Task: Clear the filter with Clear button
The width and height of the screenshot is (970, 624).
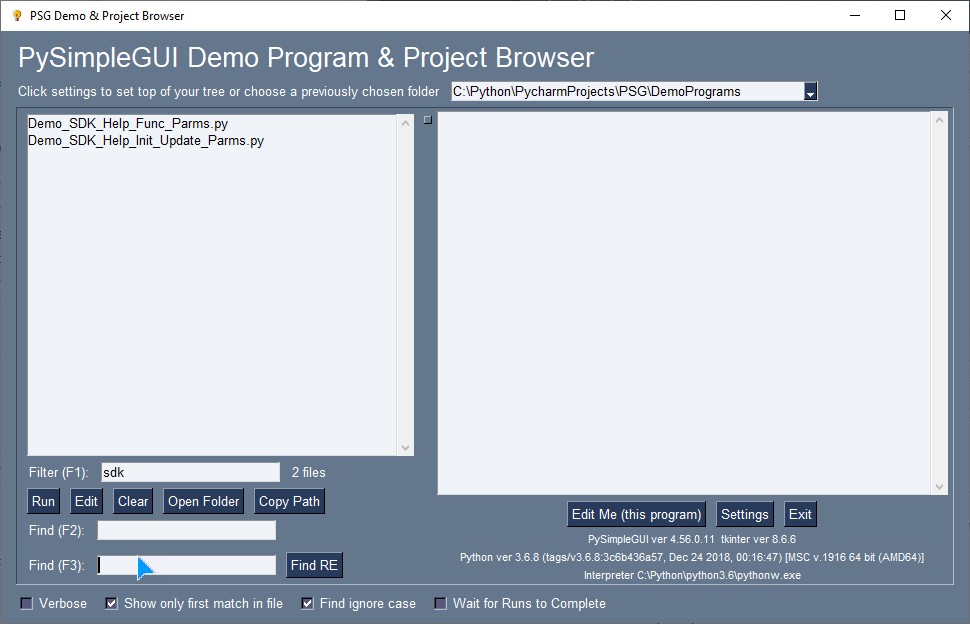Action: (133, 502)
